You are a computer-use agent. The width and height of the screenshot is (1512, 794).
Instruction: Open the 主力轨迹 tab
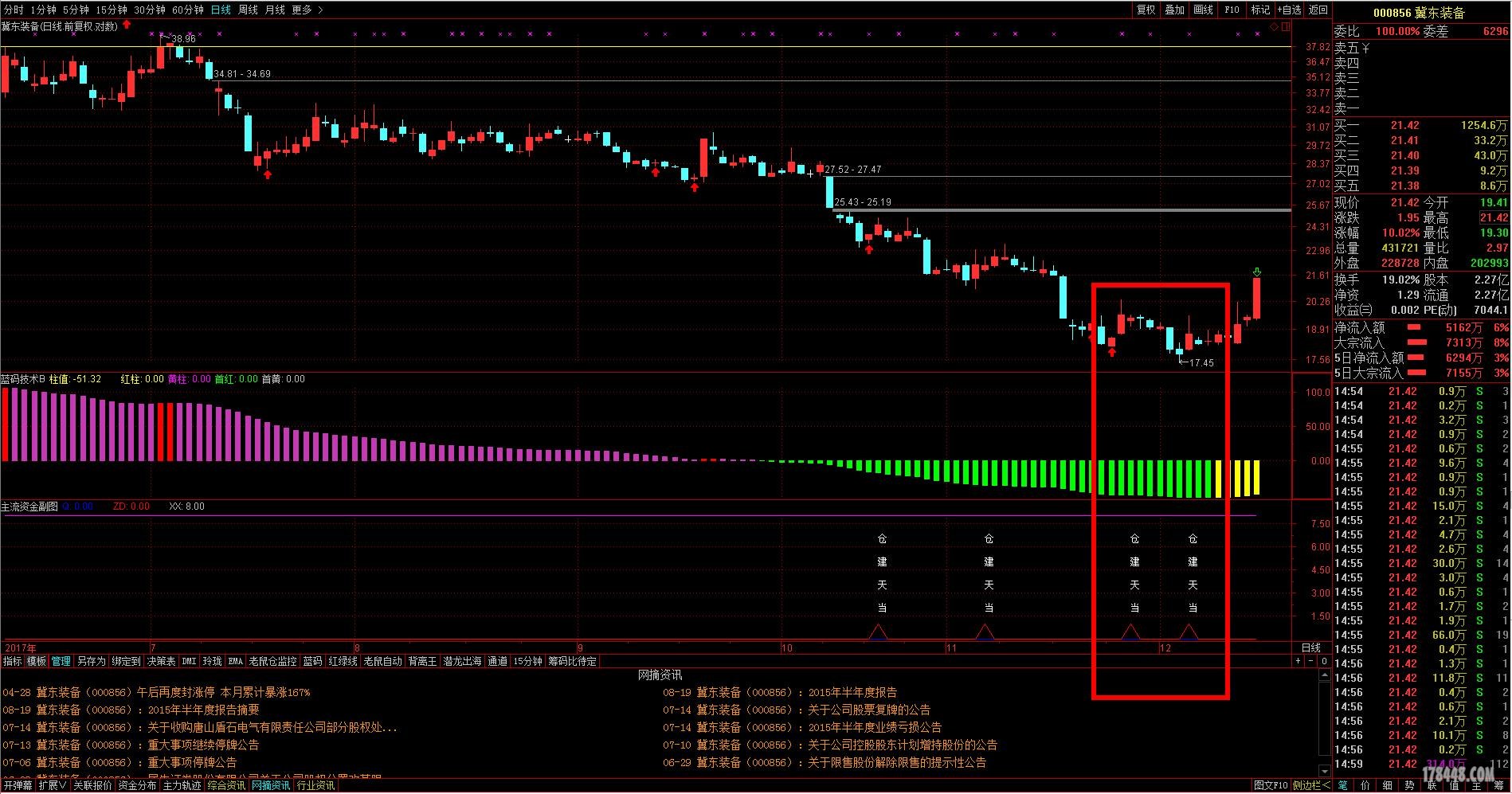[182, 785]
